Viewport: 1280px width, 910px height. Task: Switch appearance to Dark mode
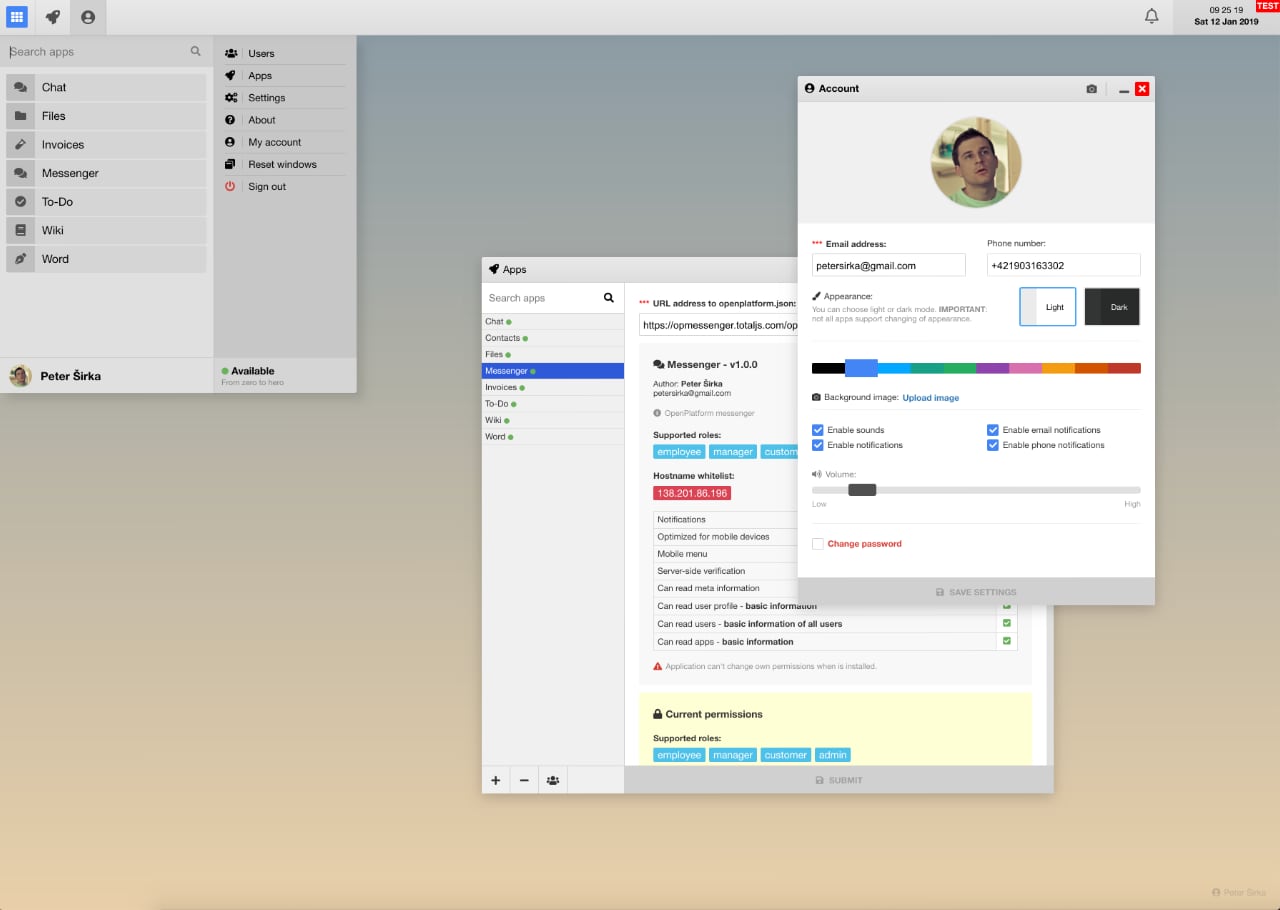1112,307
